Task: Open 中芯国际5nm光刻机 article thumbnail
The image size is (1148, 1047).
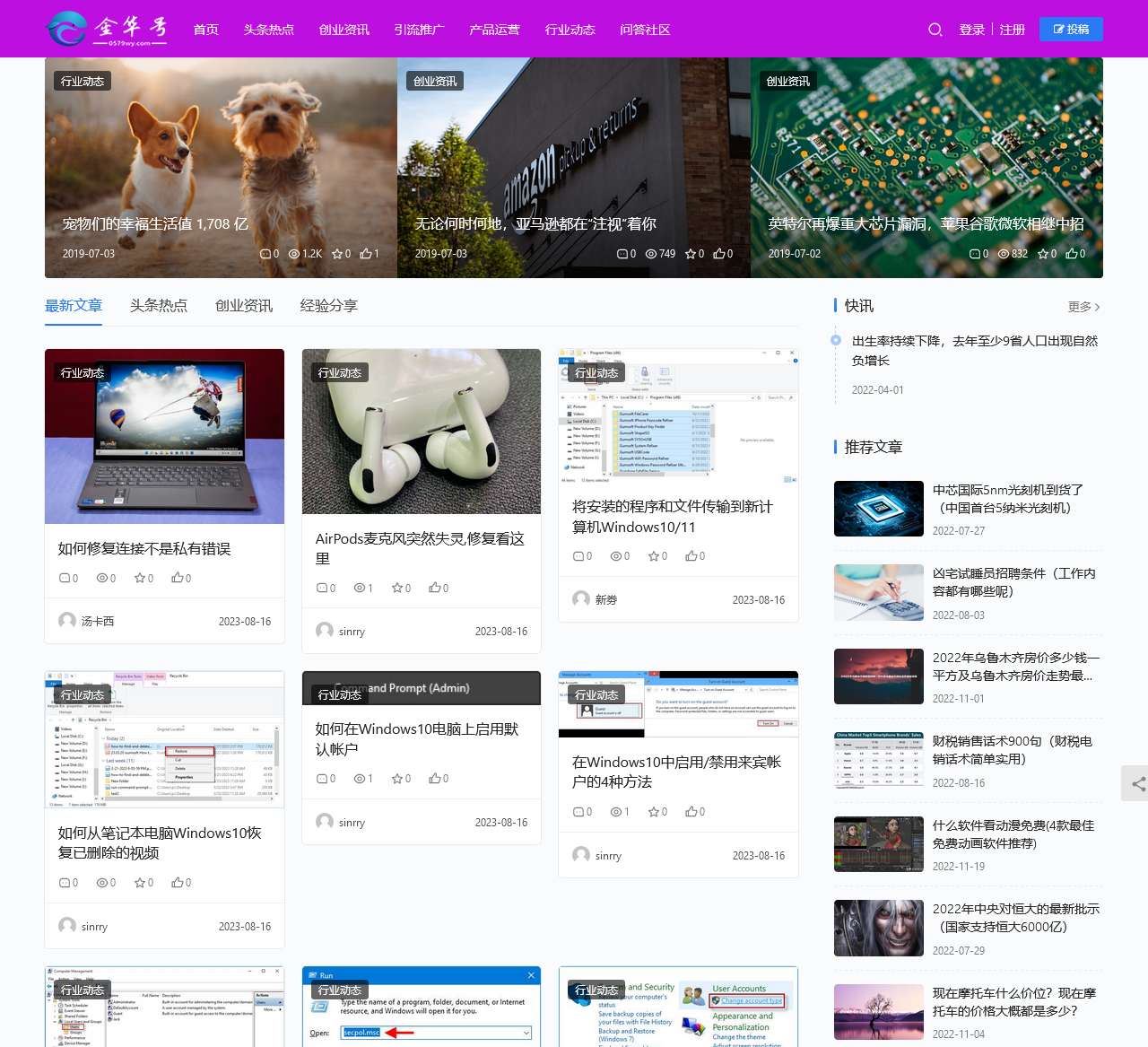Action: (x=878, y=509)
